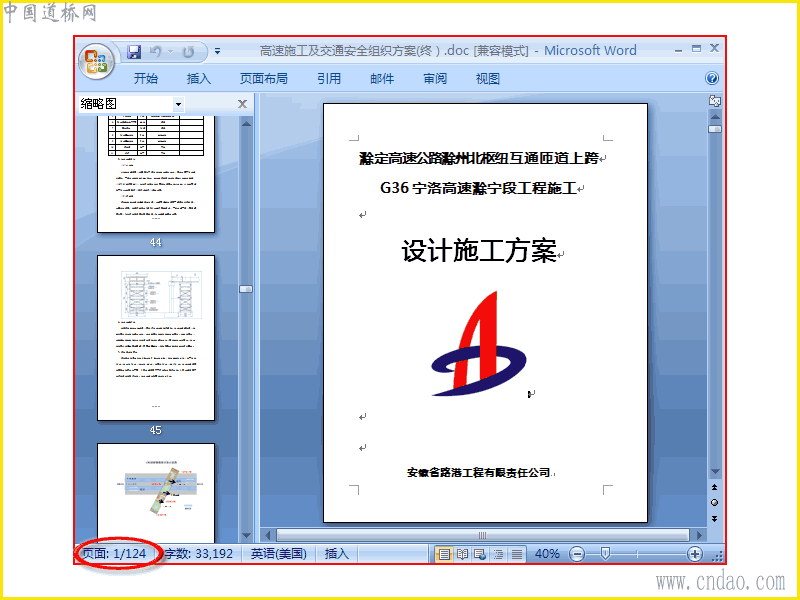The height and width of the screenshot is (600, 800).
Task: Toggle the ruler icon above vertical scrollbar
Action: tap(715, 101)
